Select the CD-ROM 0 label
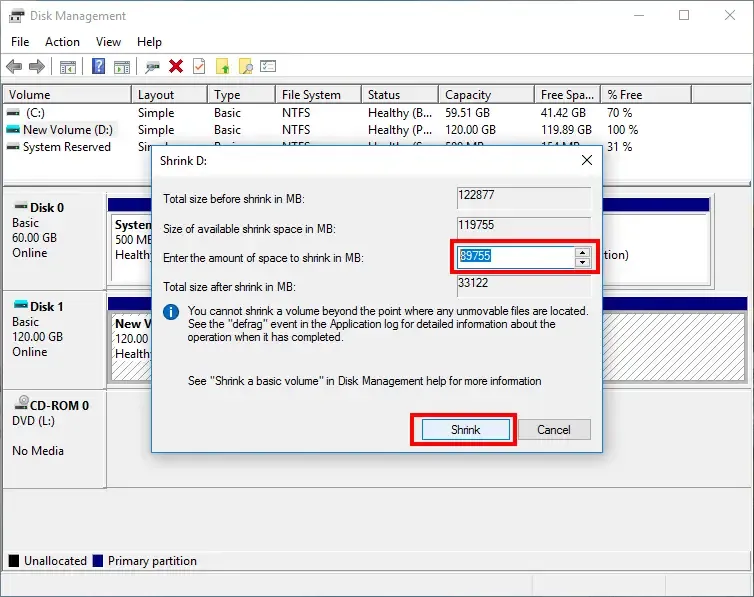The image size is (754, 597). click(x=60, y=406)
